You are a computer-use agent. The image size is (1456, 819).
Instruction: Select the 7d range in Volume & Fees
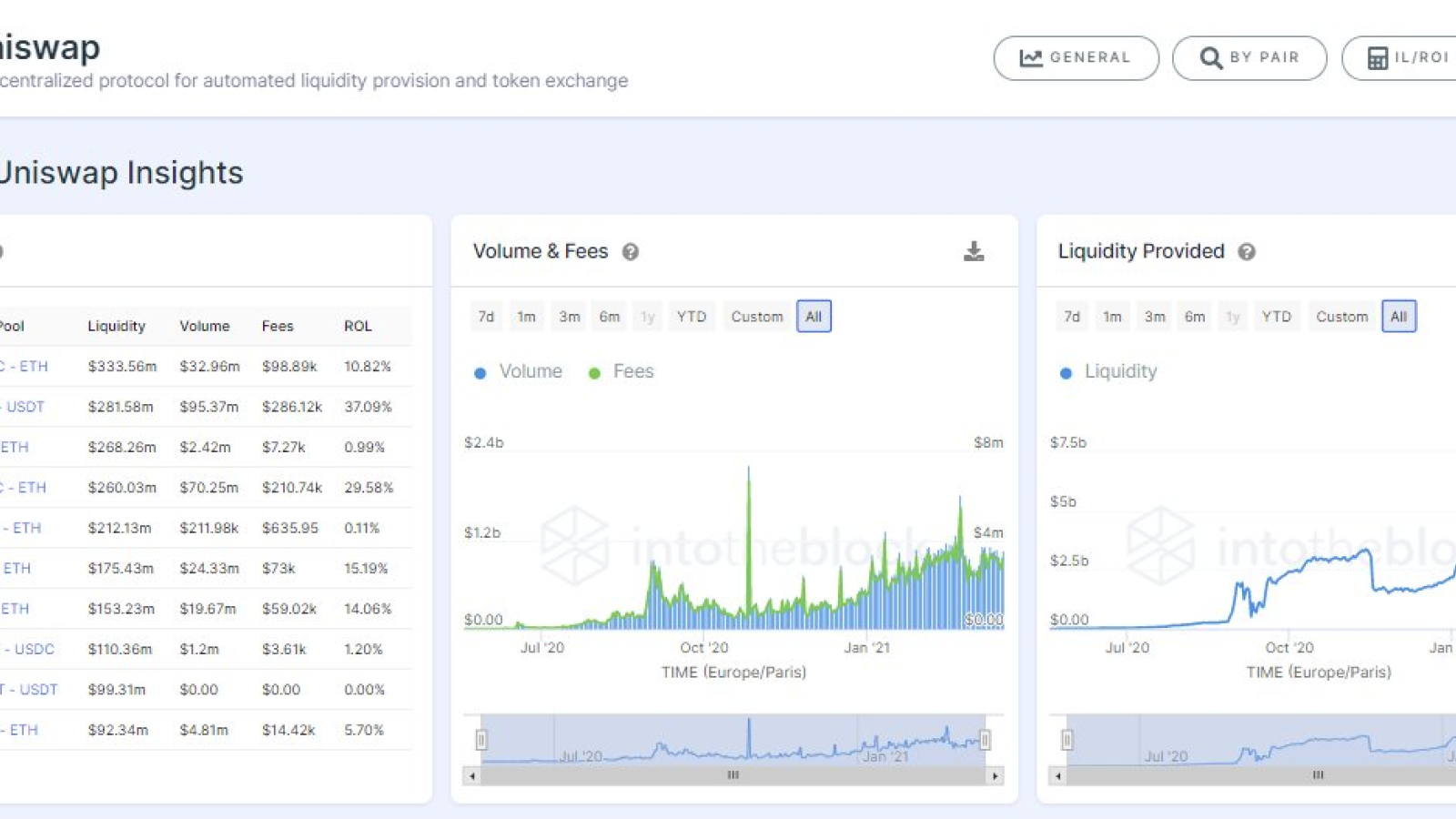click(486, 317)
